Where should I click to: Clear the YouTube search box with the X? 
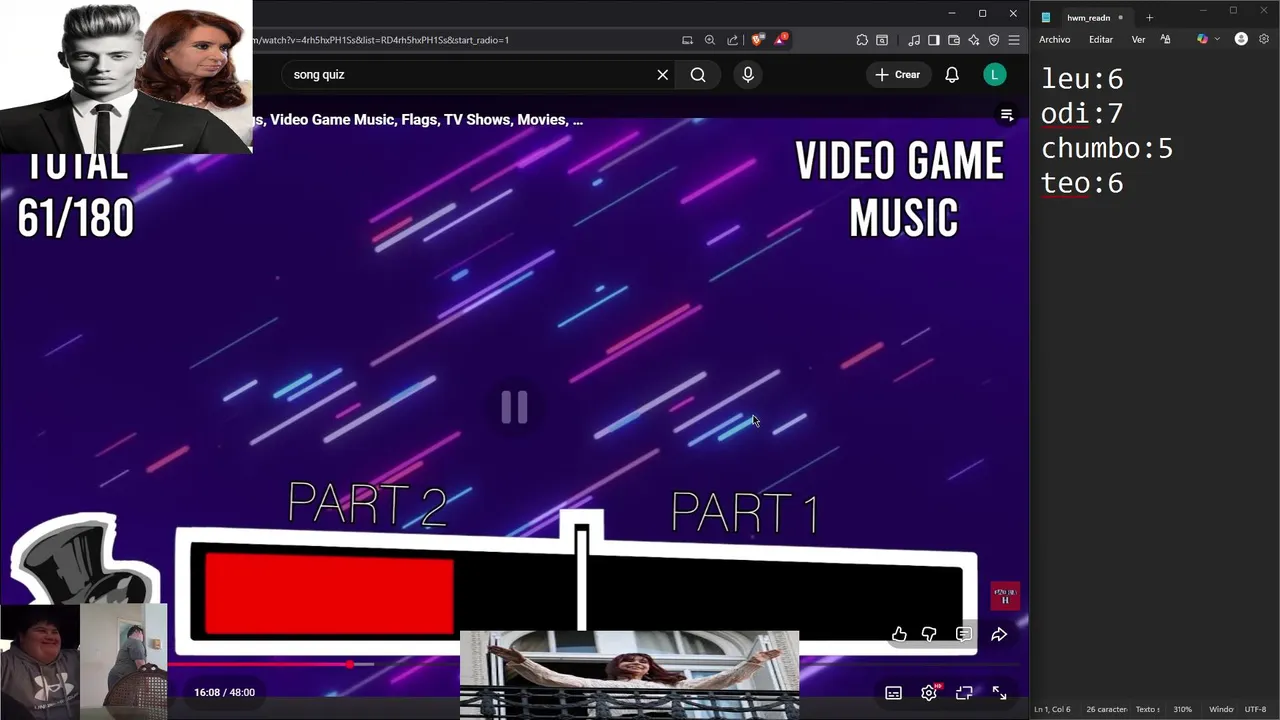[662, 75]
